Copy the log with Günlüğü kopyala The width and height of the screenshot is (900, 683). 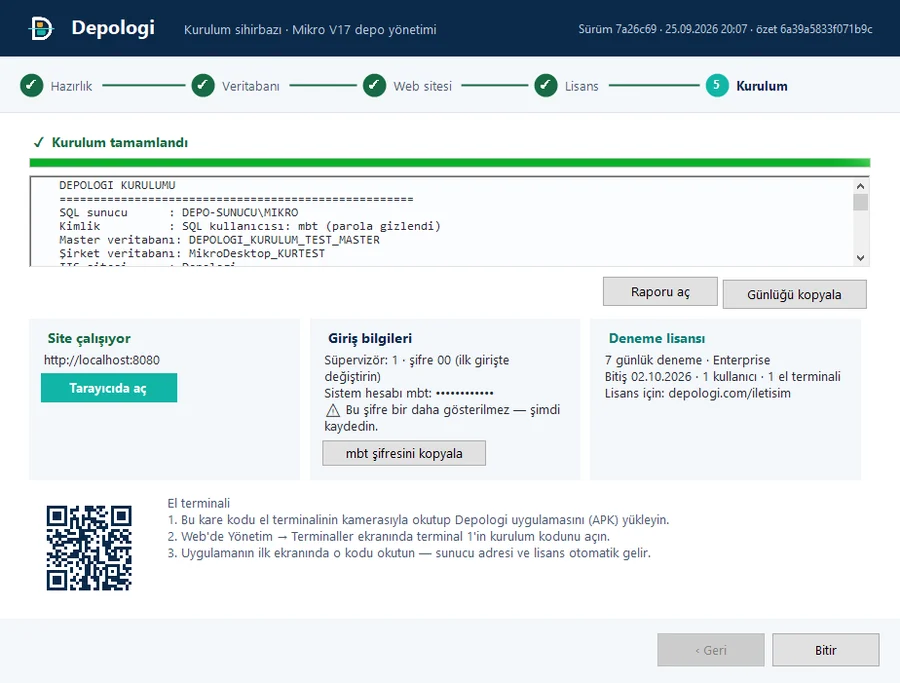pos(794,294)
